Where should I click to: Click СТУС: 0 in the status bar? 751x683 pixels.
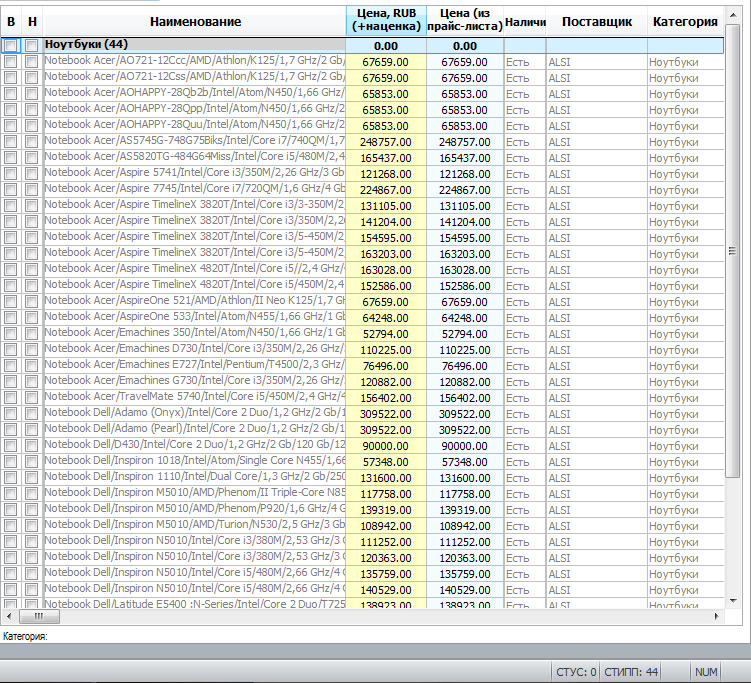[576, 672]
